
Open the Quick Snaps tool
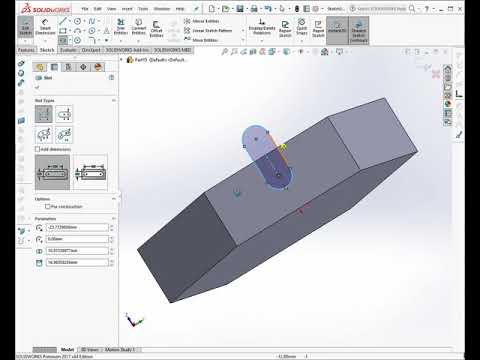tap(302, 27)
